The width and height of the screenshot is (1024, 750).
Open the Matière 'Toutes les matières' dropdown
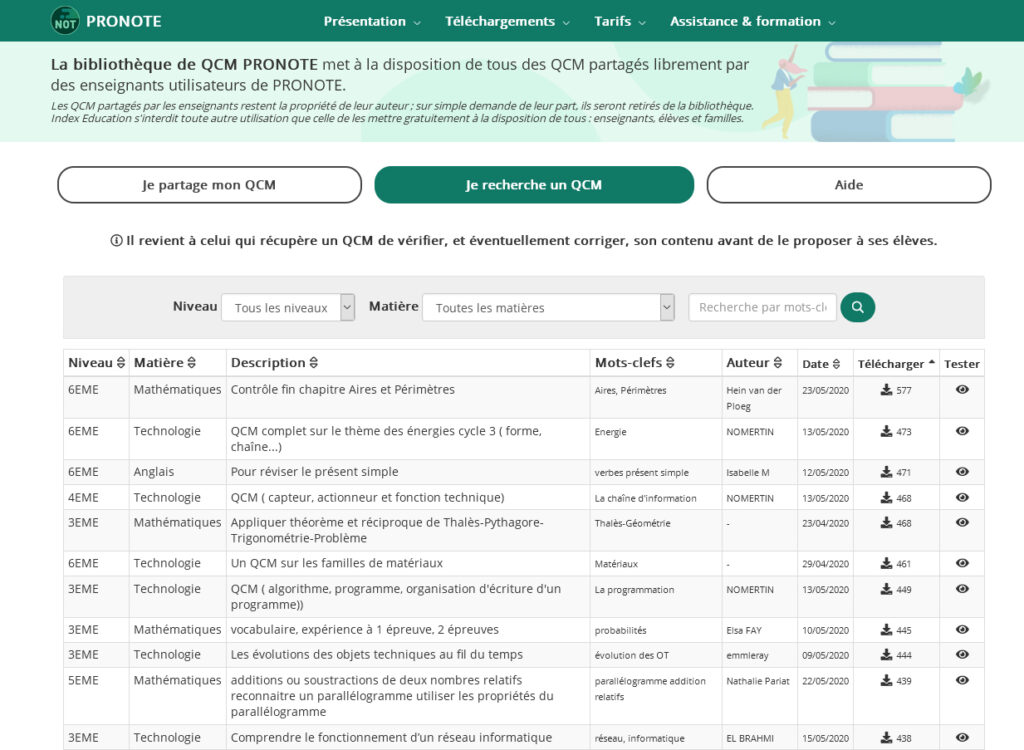point(548,308)
